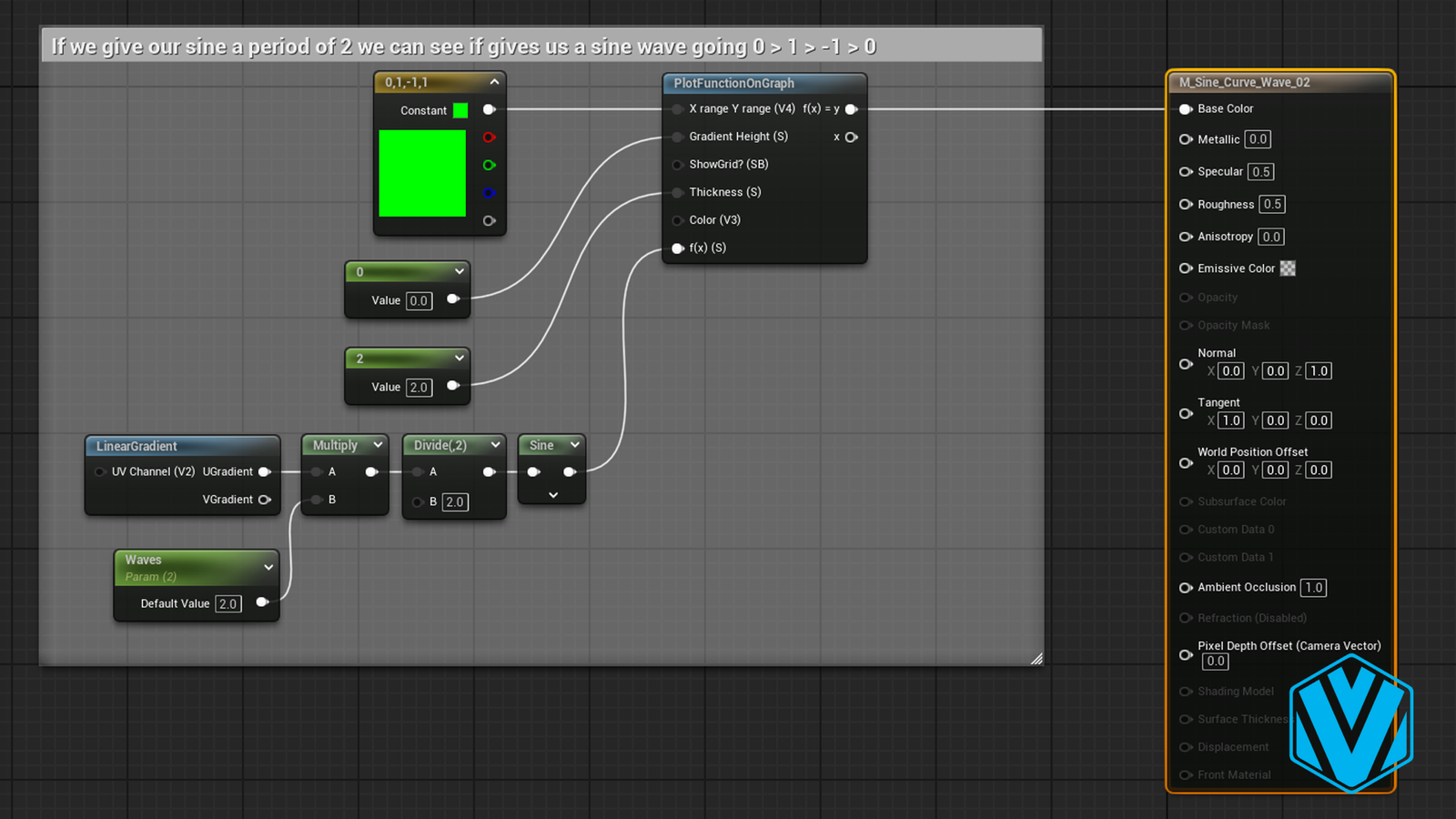
Task: Click the Waves parameter output pin
Action: (x=262, y=602)
